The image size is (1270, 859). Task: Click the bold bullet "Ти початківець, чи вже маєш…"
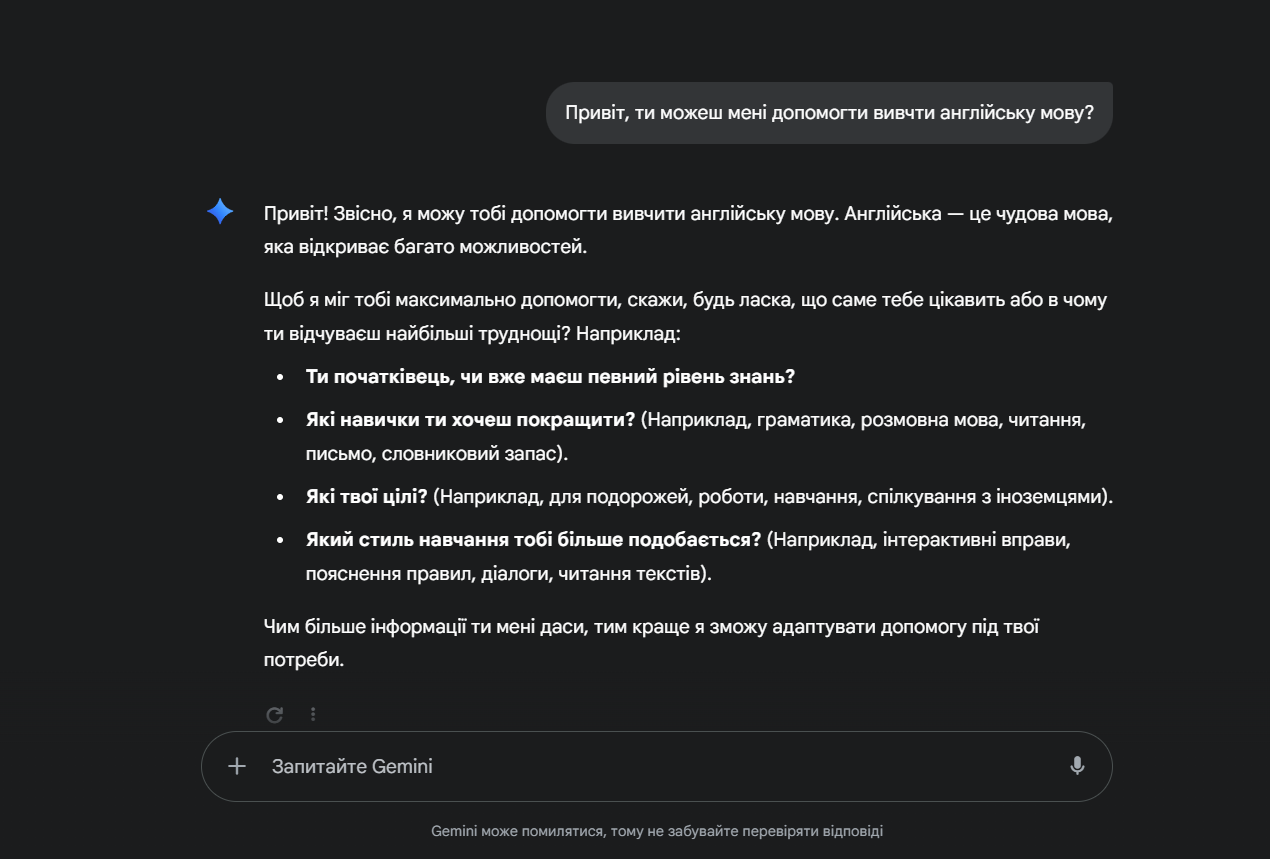[x=550, y=377]
